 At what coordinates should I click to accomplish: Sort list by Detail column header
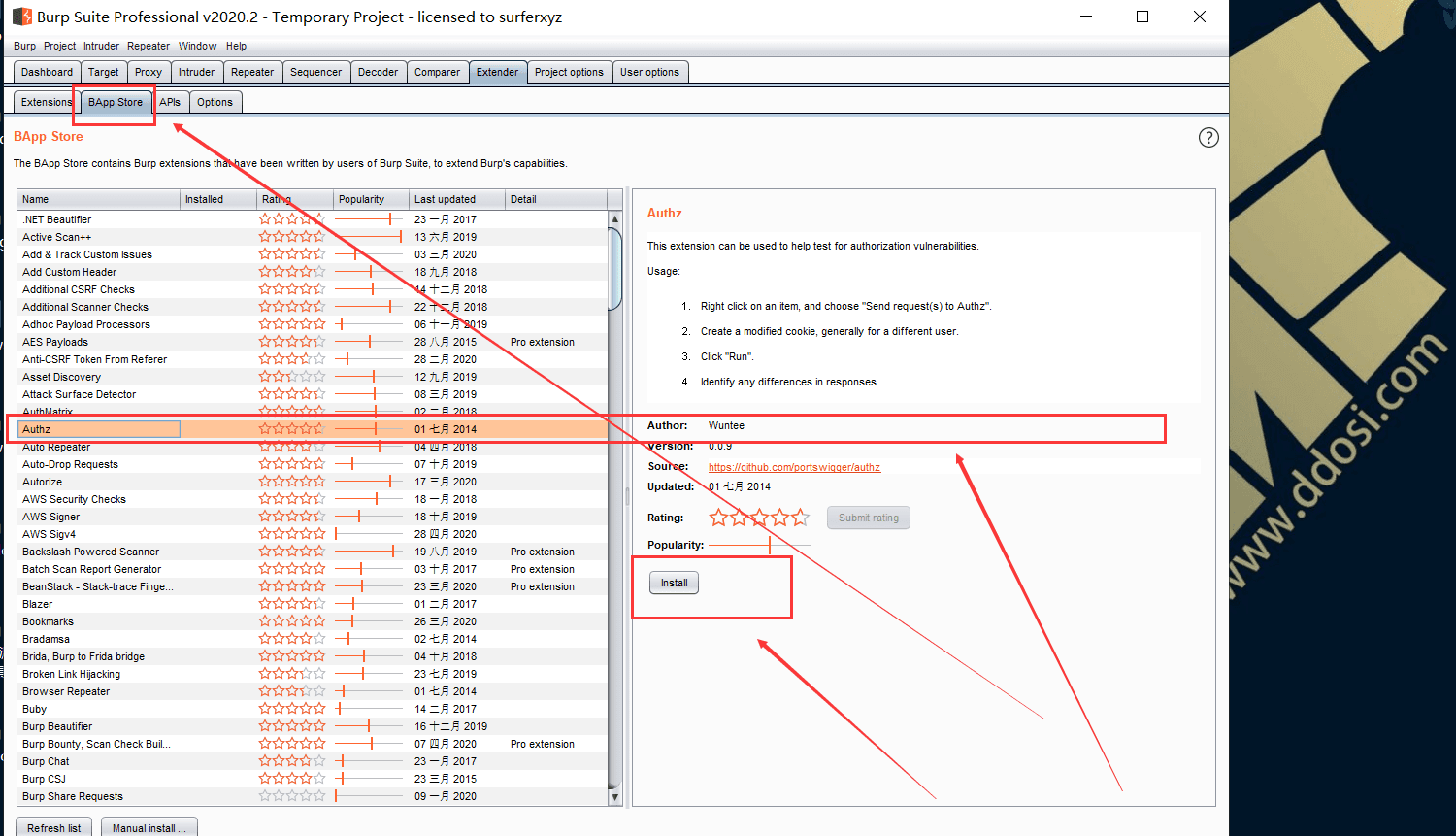556,199
